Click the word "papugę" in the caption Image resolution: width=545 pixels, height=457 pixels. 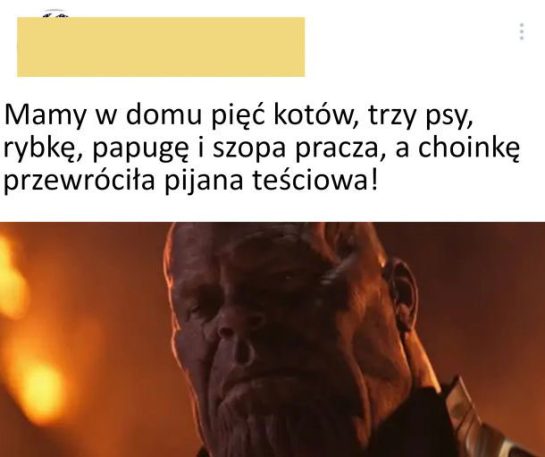(x=142, y=149)
